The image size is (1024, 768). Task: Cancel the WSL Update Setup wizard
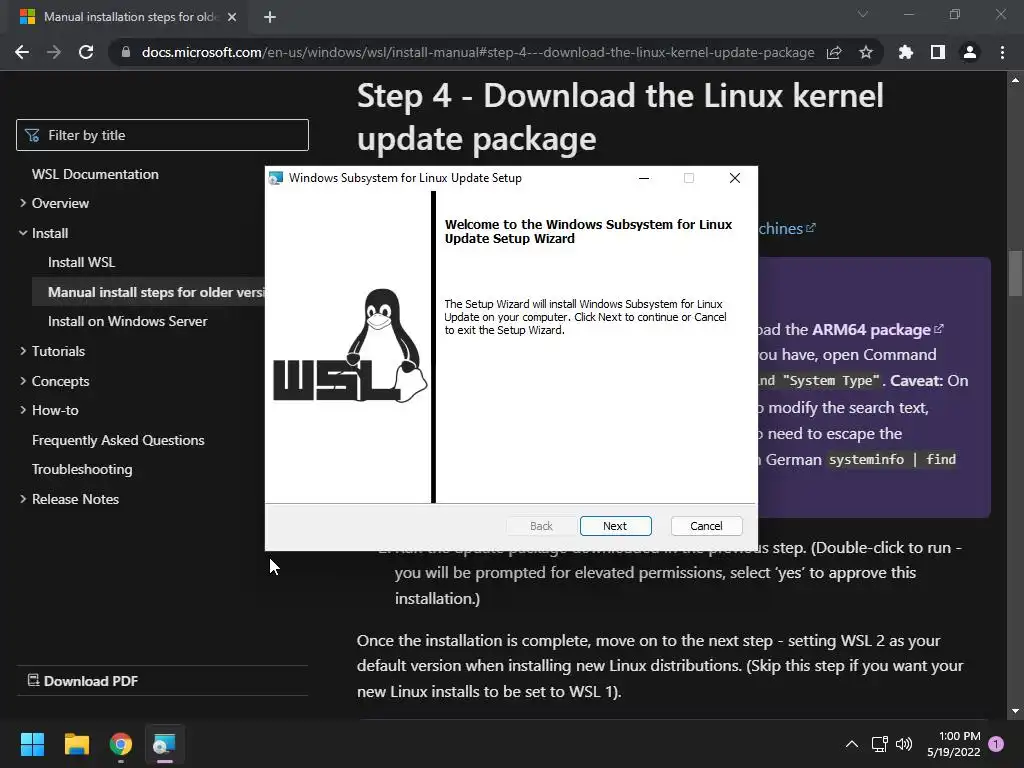pos(706,526)
